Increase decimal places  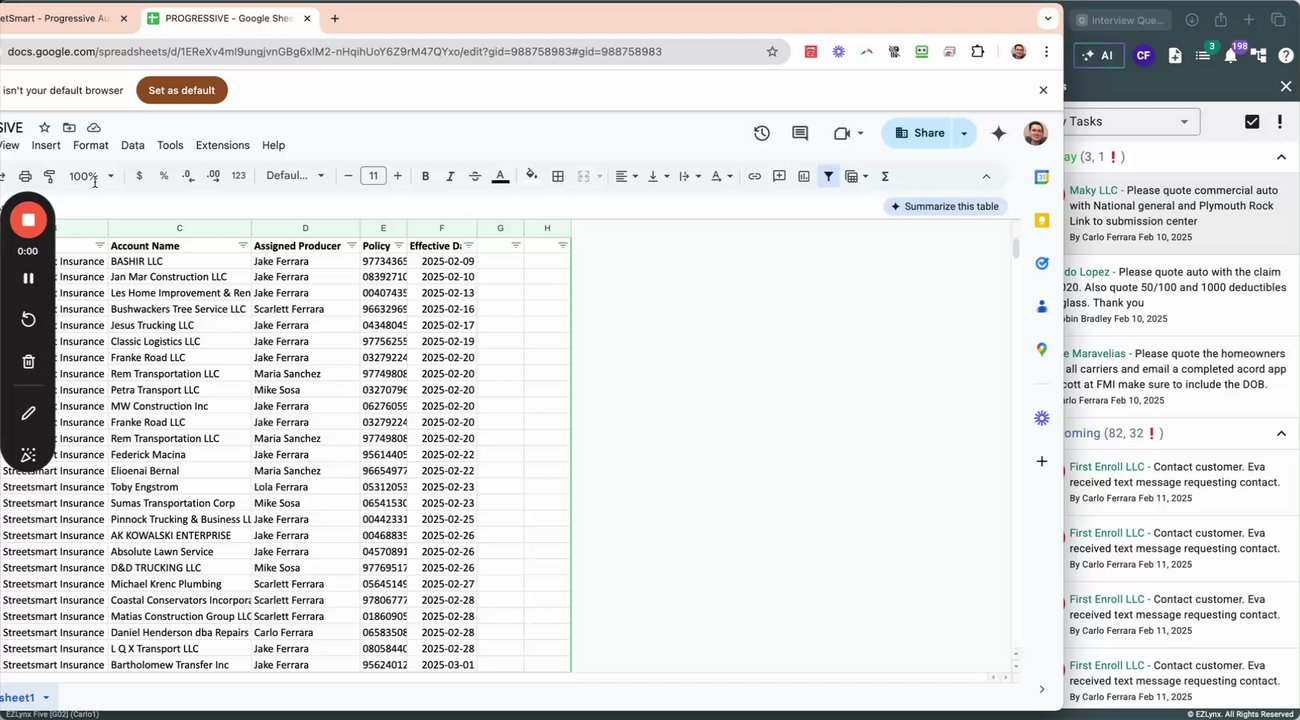tap(213, 176)
